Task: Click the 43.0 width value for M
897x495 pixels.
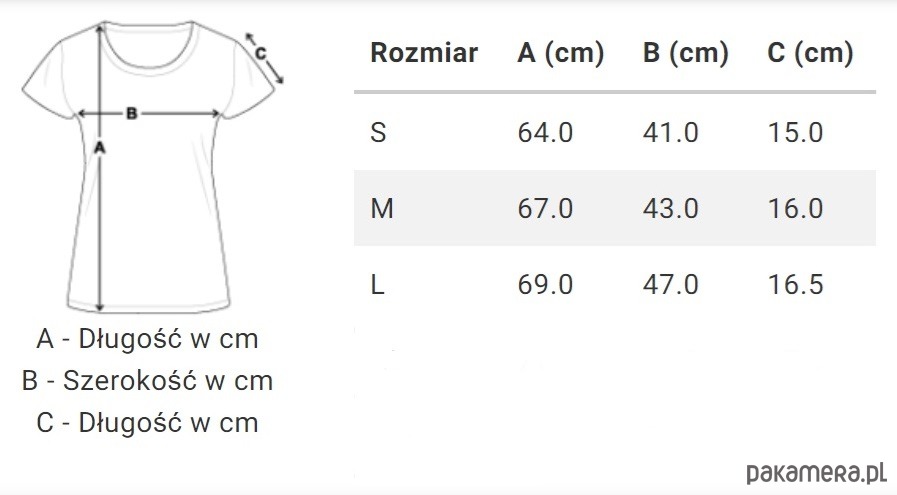Action: click(x=670, y=208)
